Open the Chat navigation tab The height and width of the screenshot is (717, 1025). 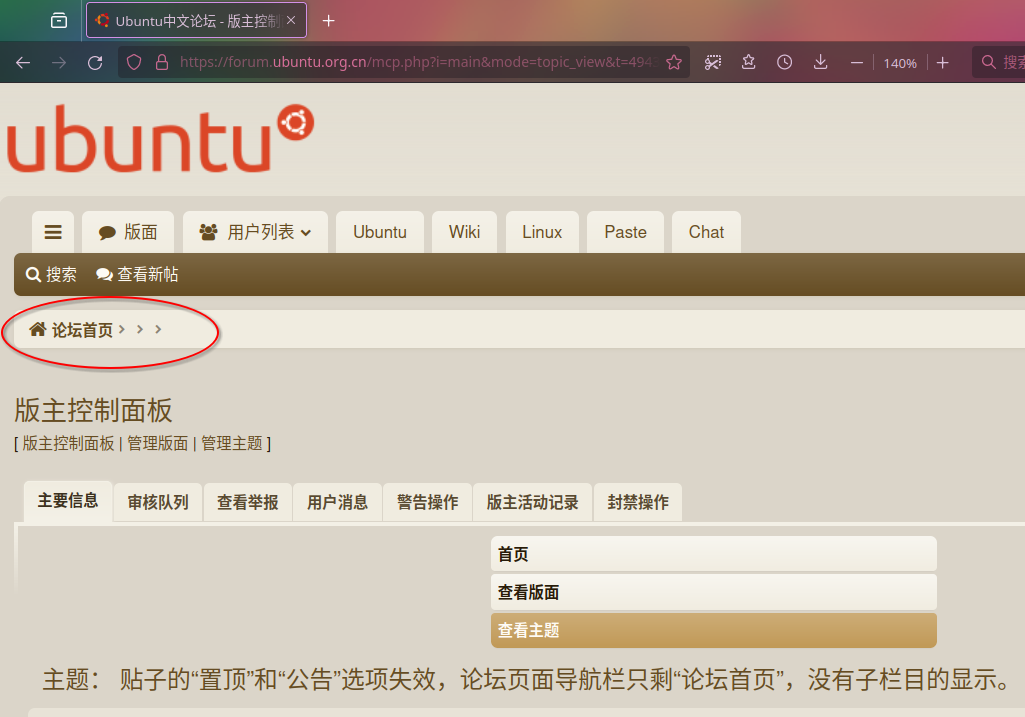point(707,232)
